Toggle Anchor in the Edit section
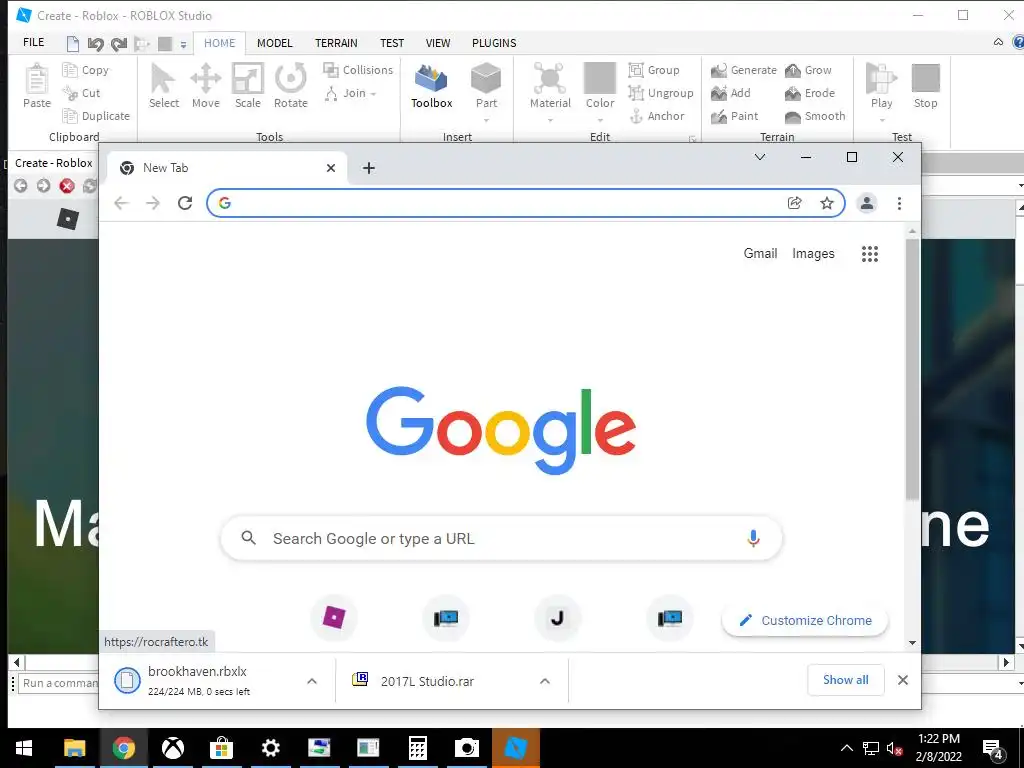 click(x=656, y=116)
